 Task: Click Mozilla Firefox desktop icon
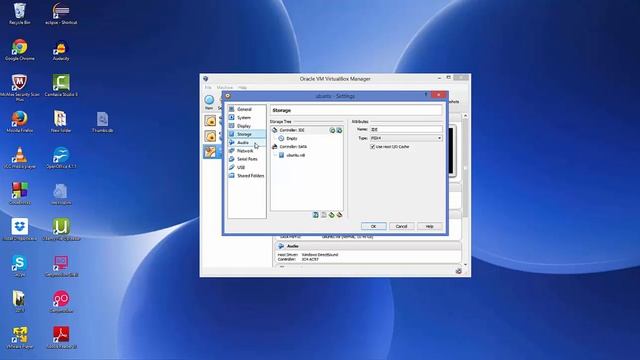(x=20, y=122)
